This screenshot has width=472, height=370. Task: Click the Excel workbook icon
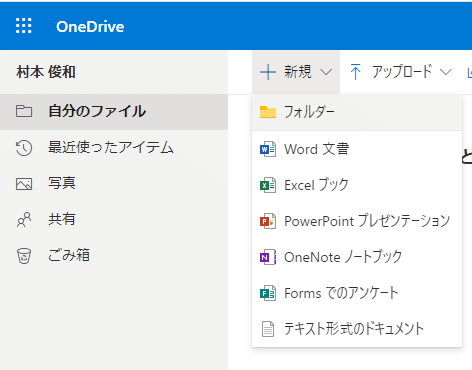(268, 185)
